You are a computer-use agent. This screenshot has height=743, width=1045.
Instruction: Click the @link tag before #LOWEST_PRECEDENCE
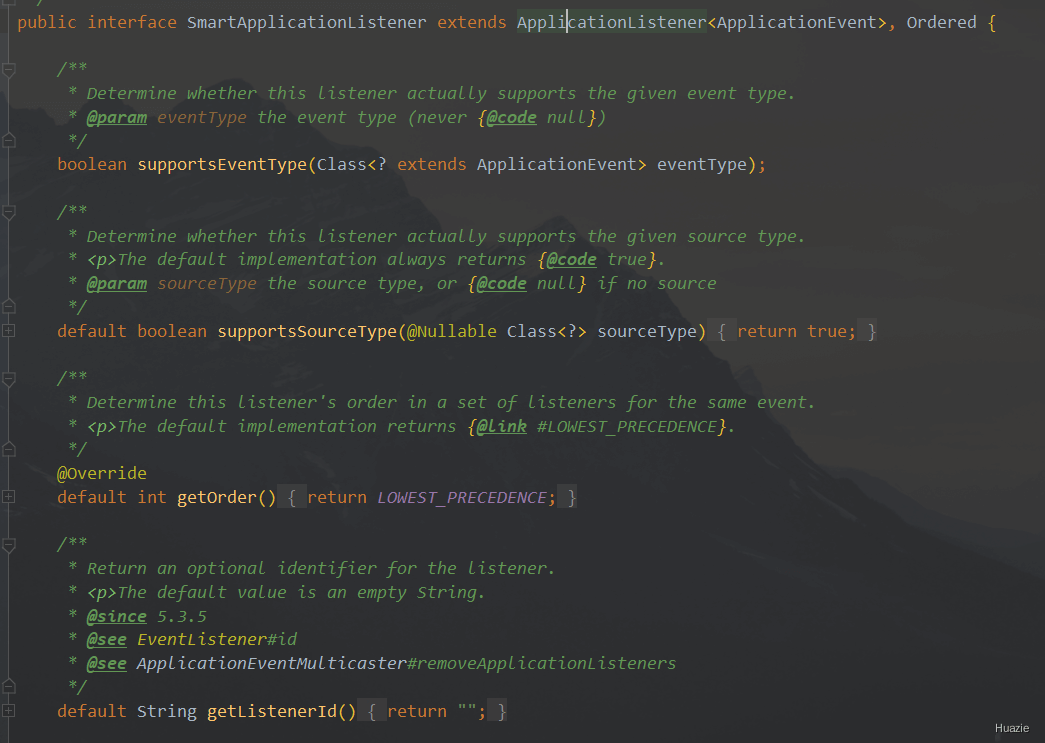(502, 426)
